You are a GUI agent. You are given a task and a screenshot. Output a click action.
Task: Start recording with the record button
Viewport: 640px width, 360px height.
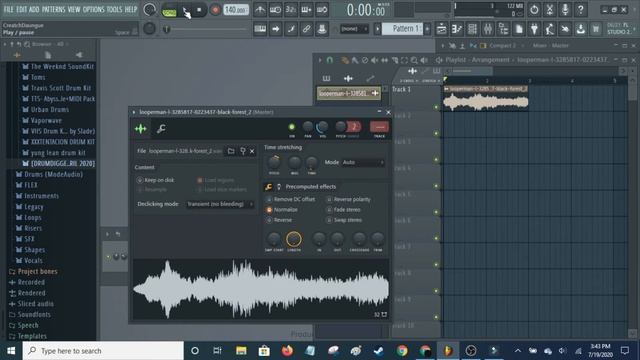(215, 10)
